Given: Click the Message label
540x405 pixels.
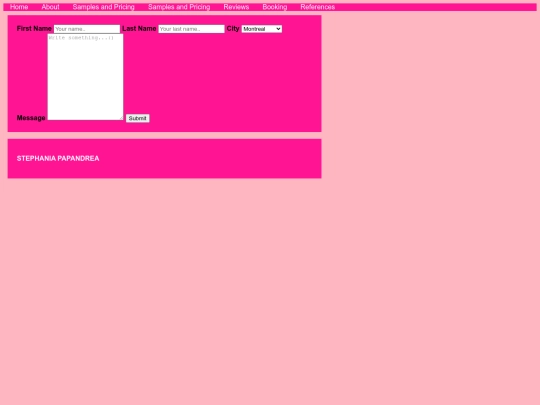Looking at the screenshot, I should 31,118.
